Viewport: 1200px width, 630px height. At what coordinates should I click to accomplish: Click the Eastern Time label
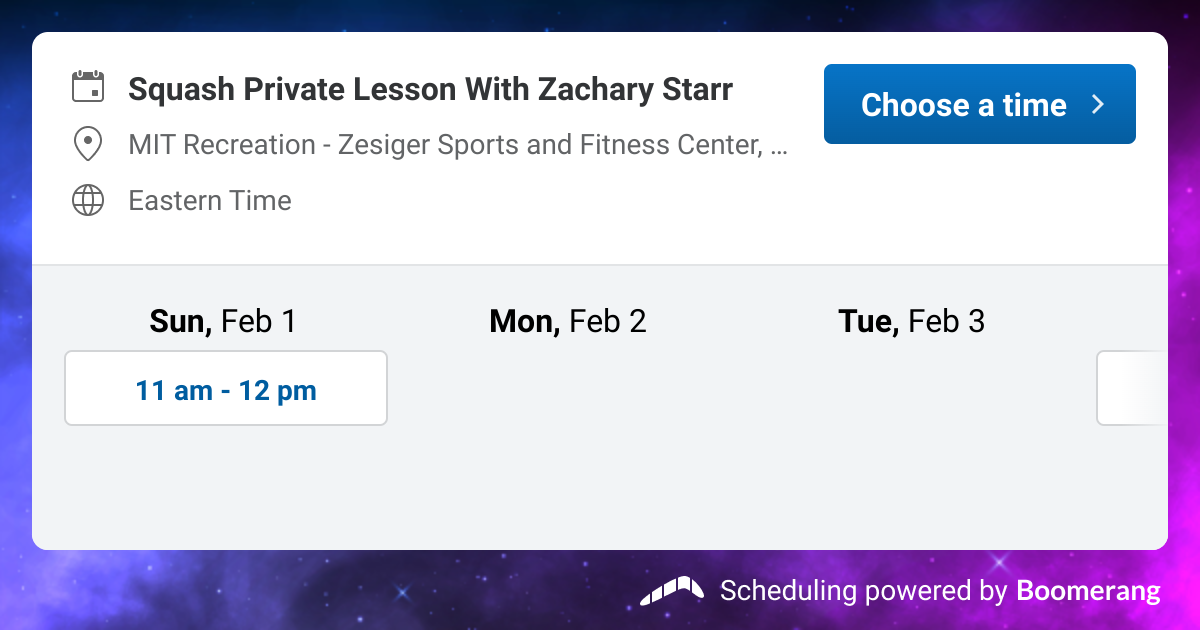(x=209, y=200)
